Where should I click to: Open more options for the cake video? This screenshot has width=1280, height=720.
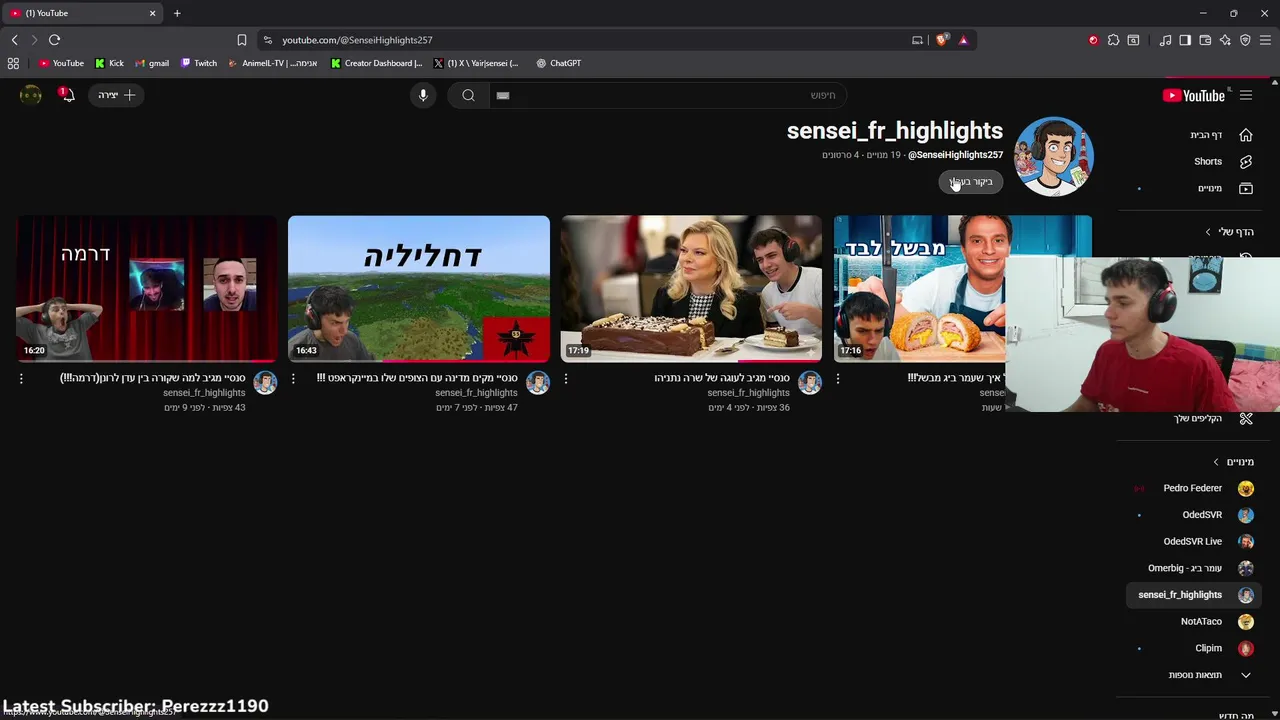566,379
